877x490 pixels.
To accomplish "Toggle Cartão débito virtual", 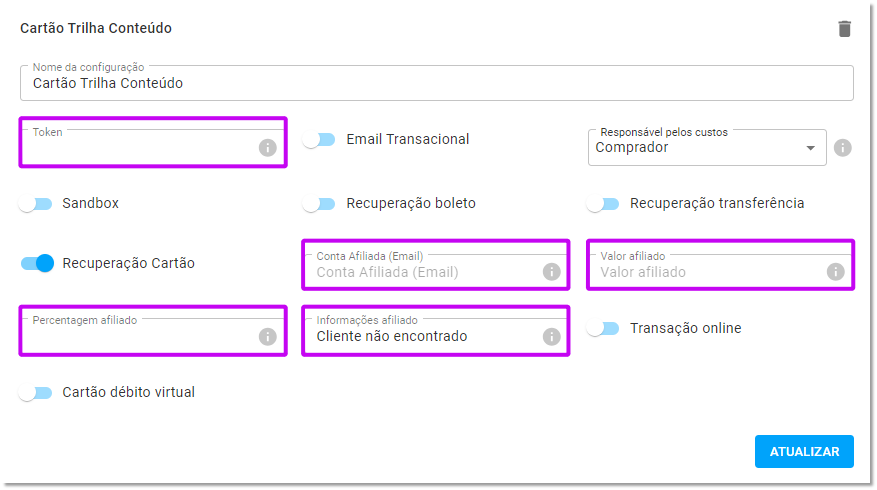I will click(35, 392).
